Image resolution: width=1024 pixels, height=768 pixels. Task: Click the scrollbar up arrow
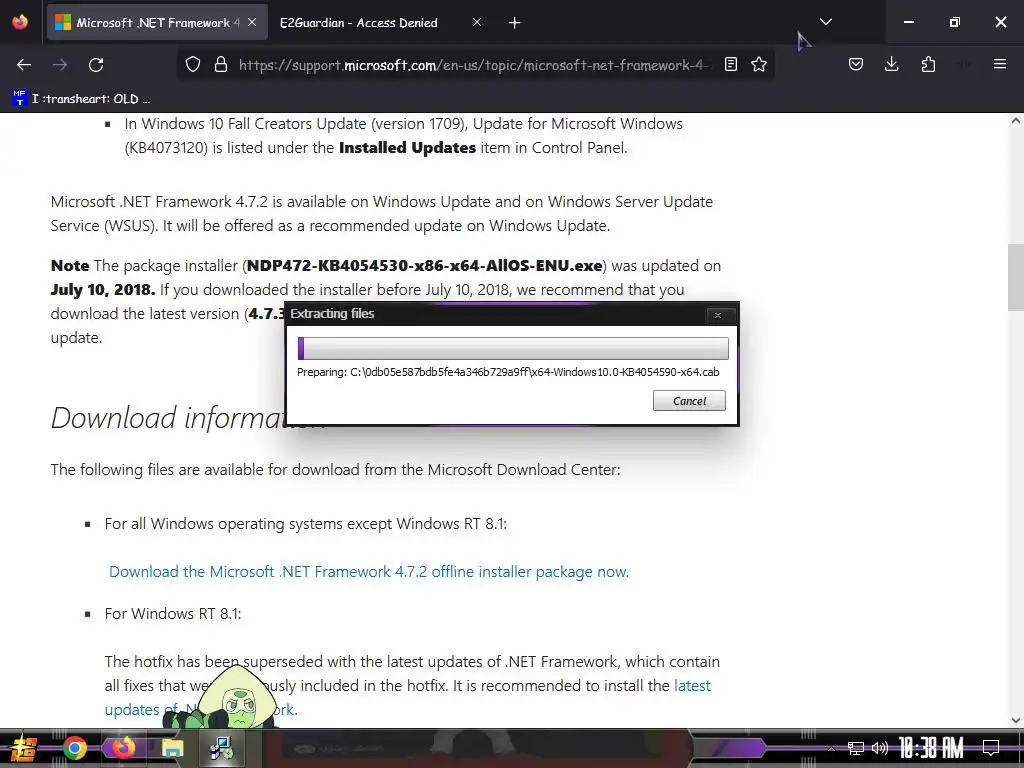1016,121
